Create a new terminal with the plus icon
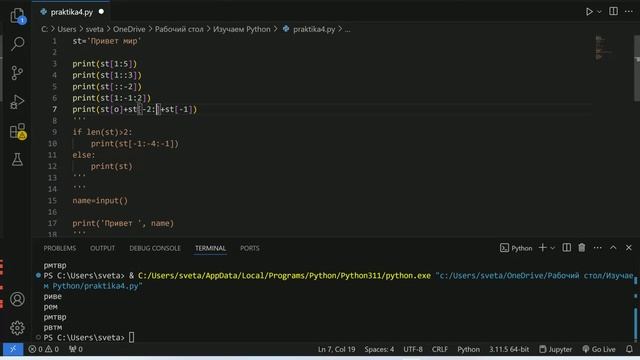The height and width of the screenshot is (360, 640). [x=542, y=247]
